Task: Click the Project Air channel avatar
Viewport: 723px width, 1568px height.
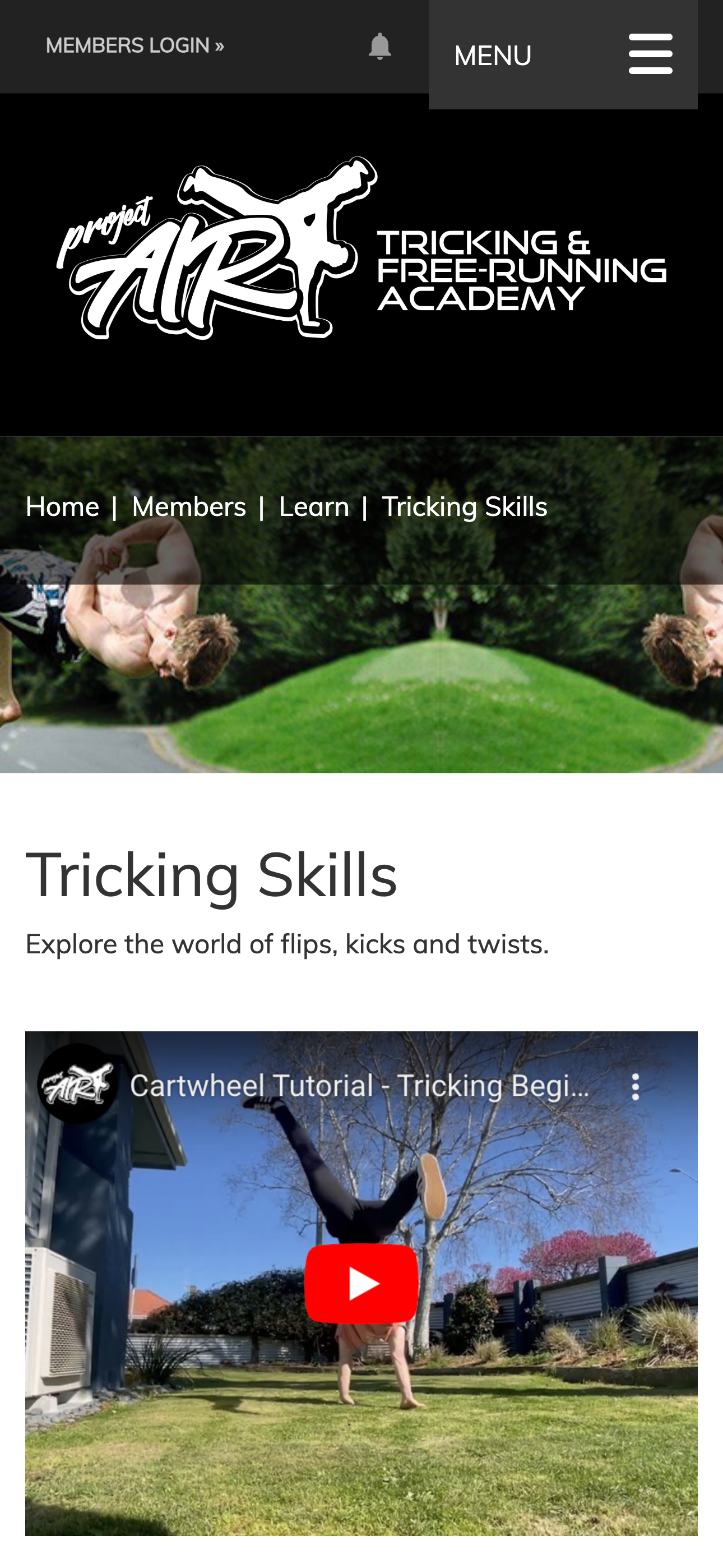Action: click(77, 1083)
